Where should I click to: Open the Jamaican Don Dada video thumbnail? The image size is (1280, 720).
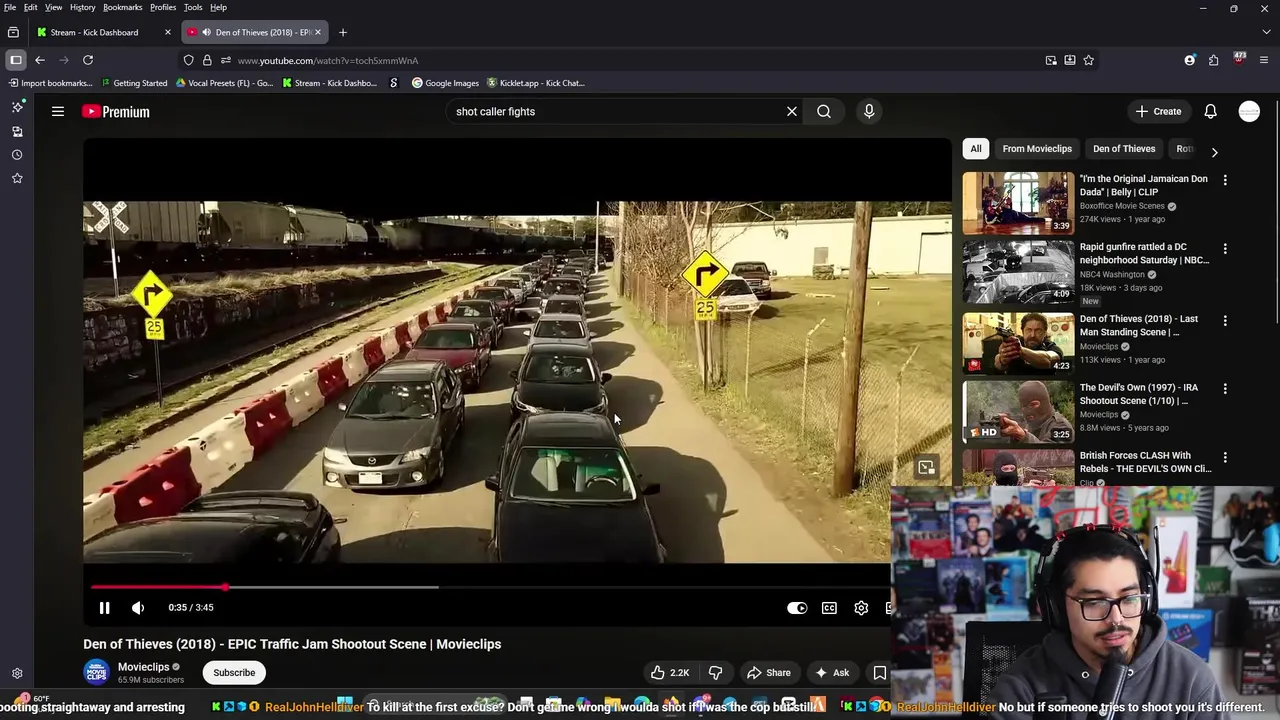(x=1018, y=203)
